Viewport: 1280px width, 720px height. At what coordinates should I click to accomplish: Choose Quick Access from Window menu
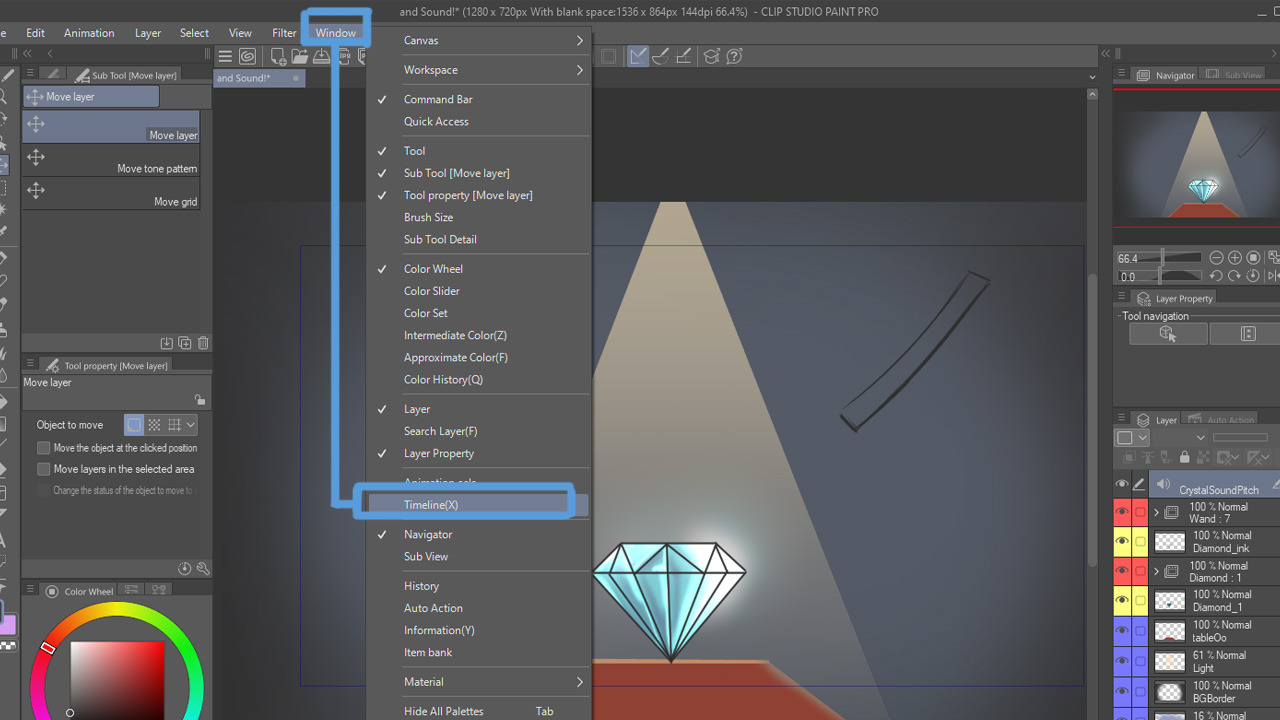click(478, 121)
